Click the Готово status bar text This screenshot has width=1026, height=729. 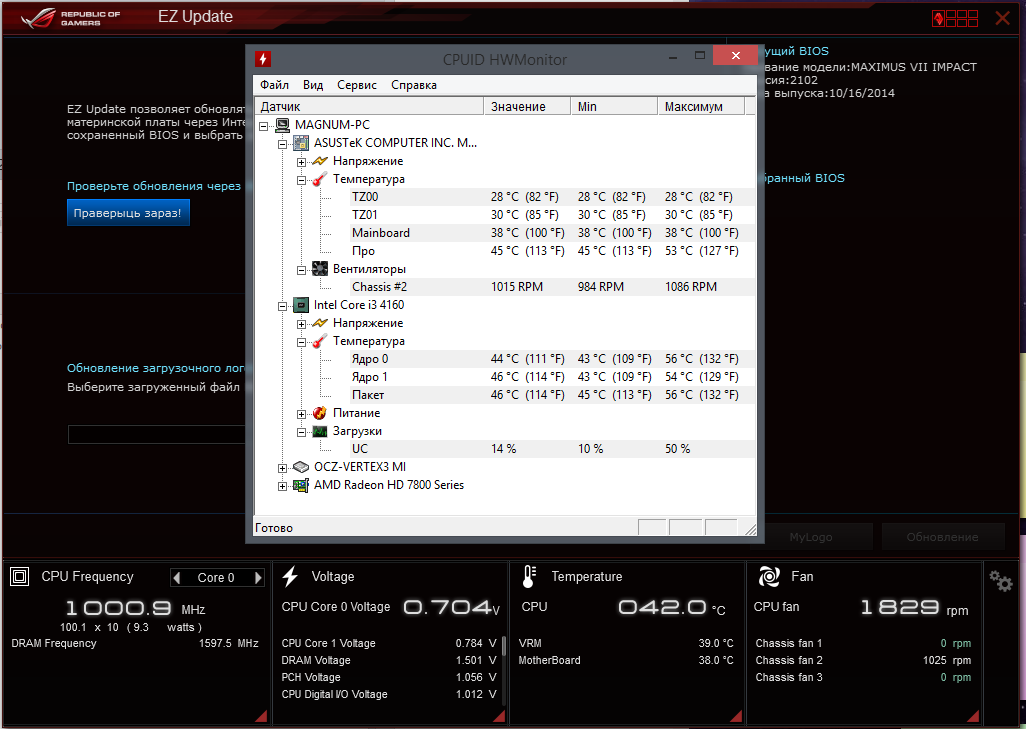coord(274,528)
